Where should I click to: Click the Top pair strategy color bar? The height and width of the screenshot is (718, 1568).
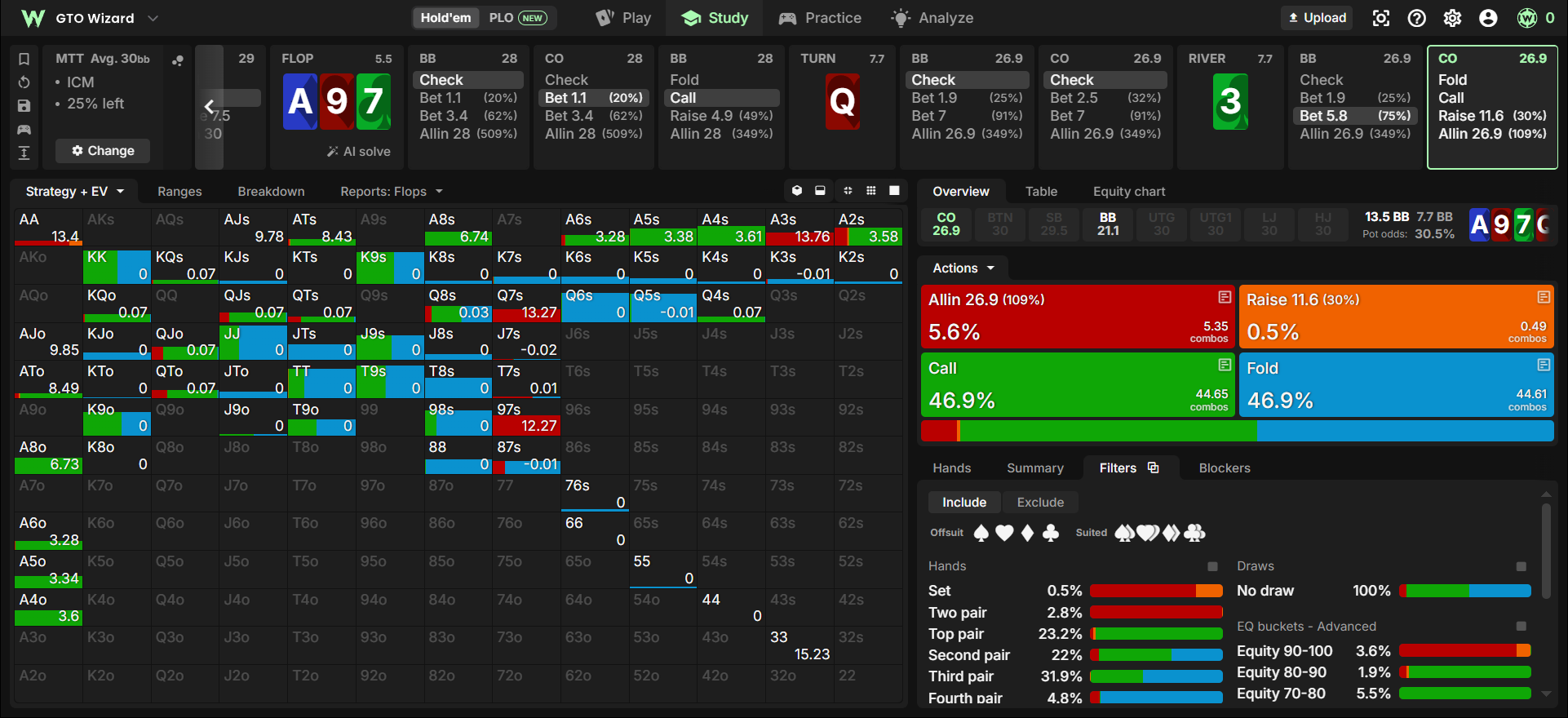pos(1156,634)
